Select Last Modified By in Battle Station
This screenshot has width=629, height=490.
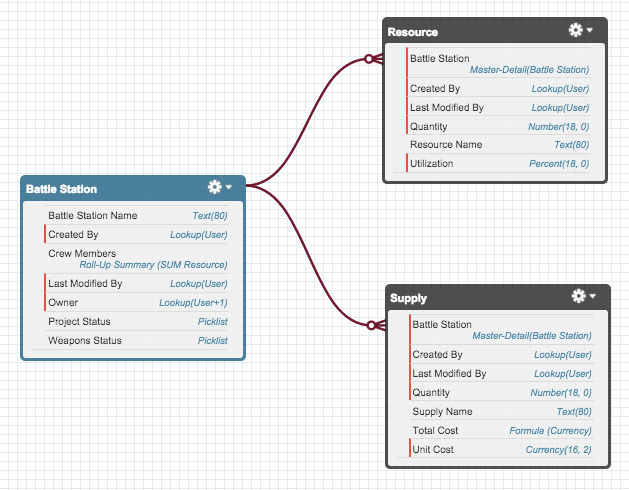tap(136, 283)
